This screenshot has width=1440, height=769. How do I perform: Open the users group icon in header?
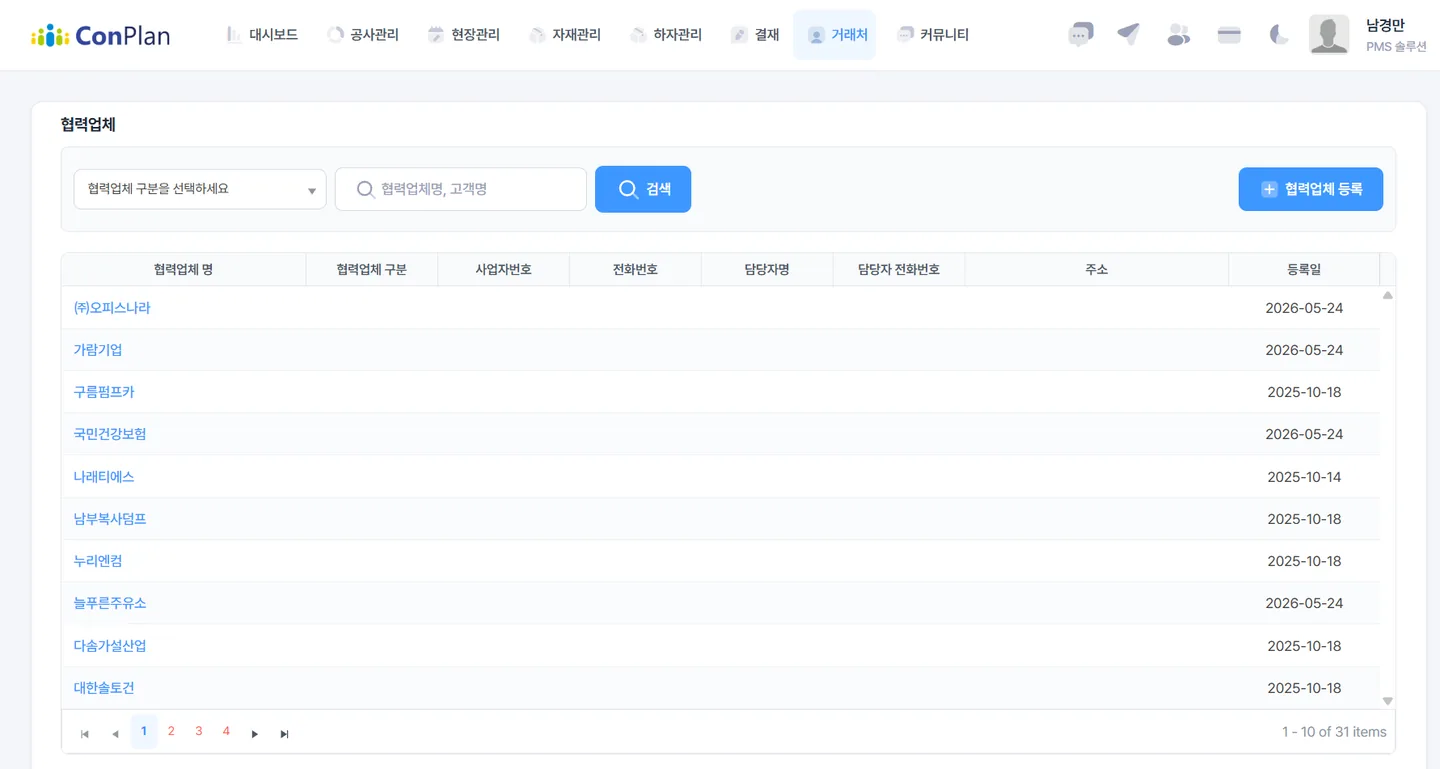(x=1179, y=35)
